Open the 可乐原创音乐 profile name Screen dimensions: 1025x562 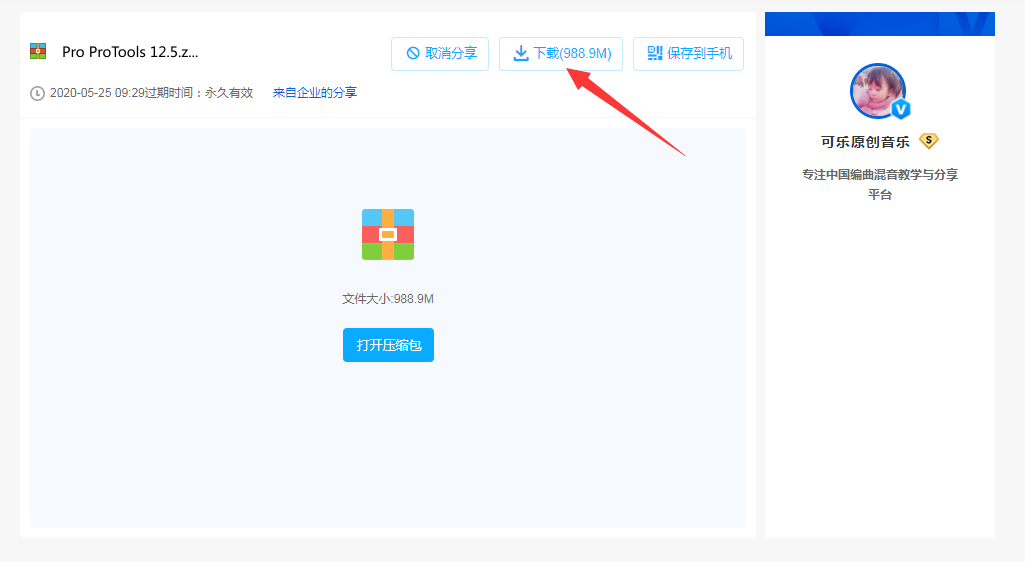coord(866,142)
